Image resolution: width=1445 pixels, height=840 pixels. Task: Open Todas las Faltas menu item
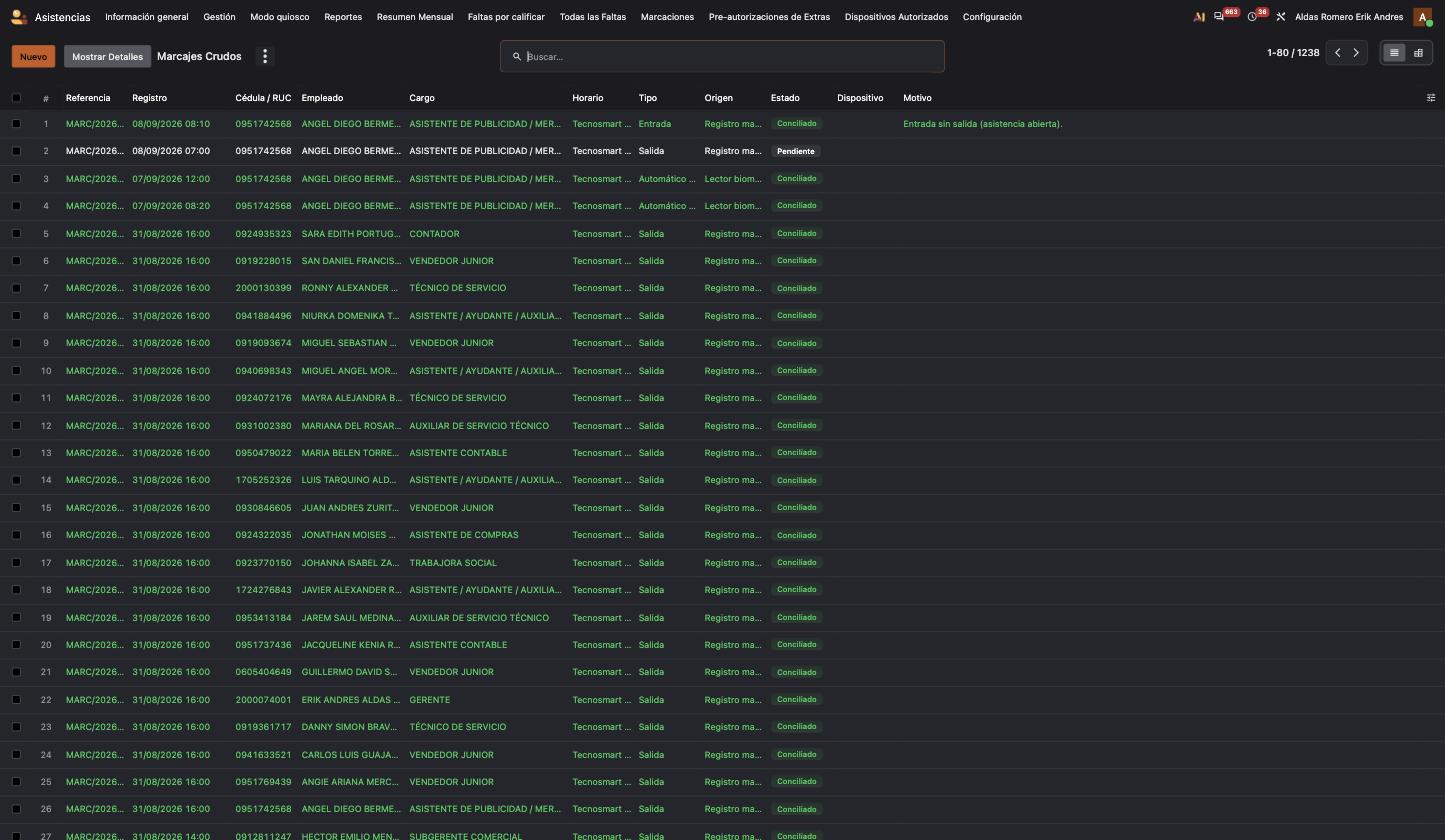point(593,17)
